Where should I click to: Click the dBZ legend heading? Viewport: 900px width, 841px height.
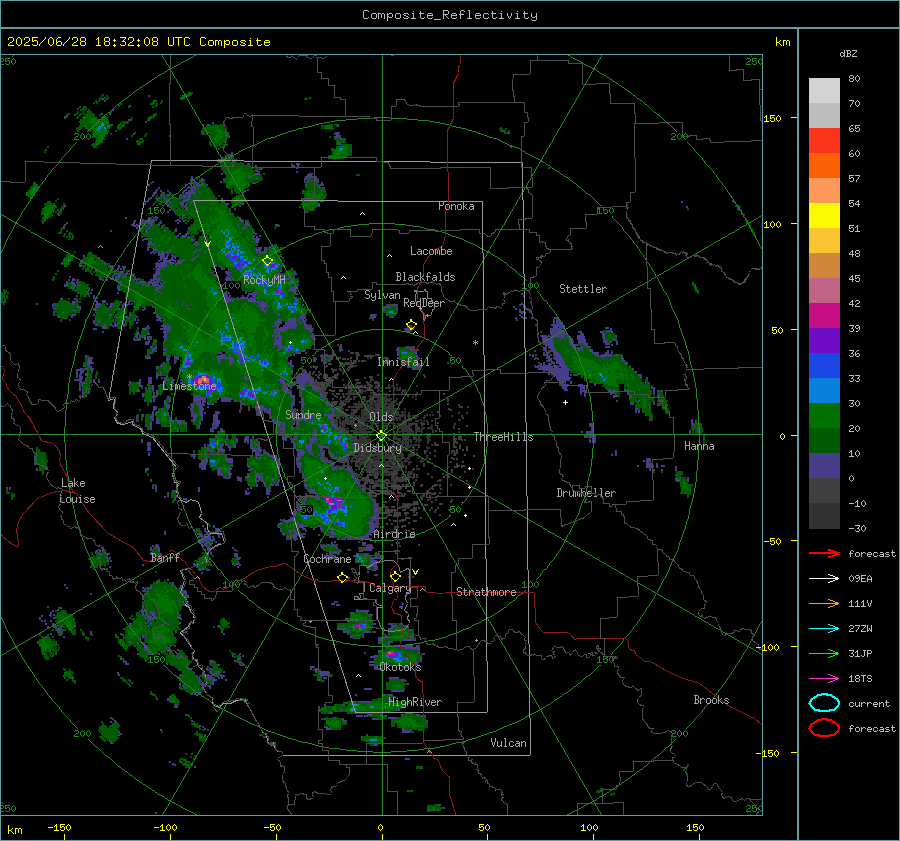848,53
